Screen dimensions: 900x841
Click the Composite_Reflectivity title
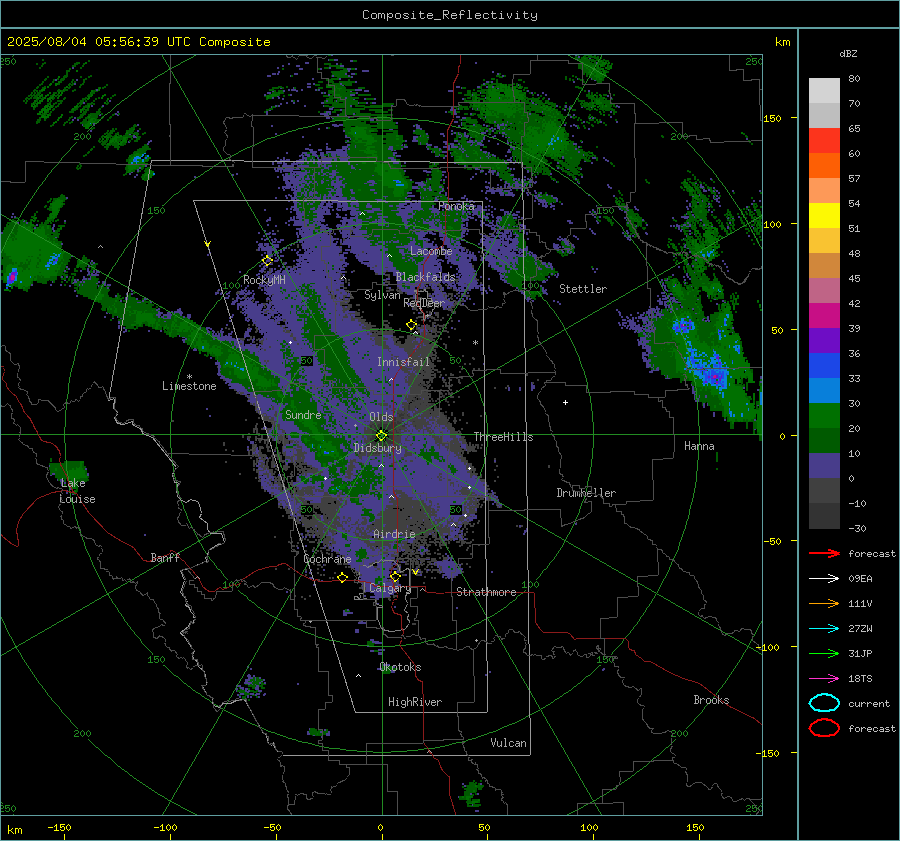point(450,15)
